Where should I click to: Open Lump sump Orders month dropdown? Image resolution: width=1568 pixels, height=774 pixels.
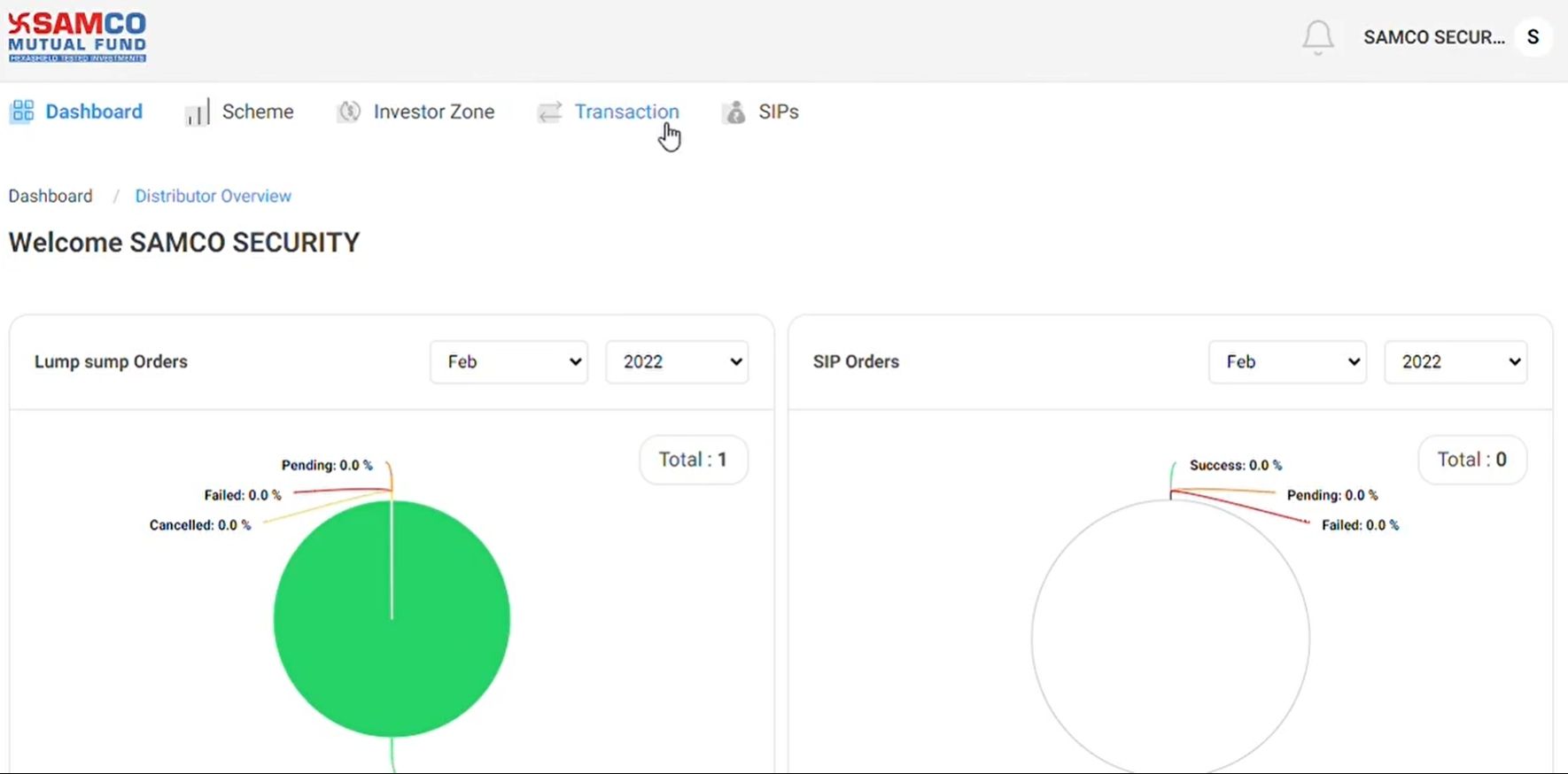tap(509, 362)
